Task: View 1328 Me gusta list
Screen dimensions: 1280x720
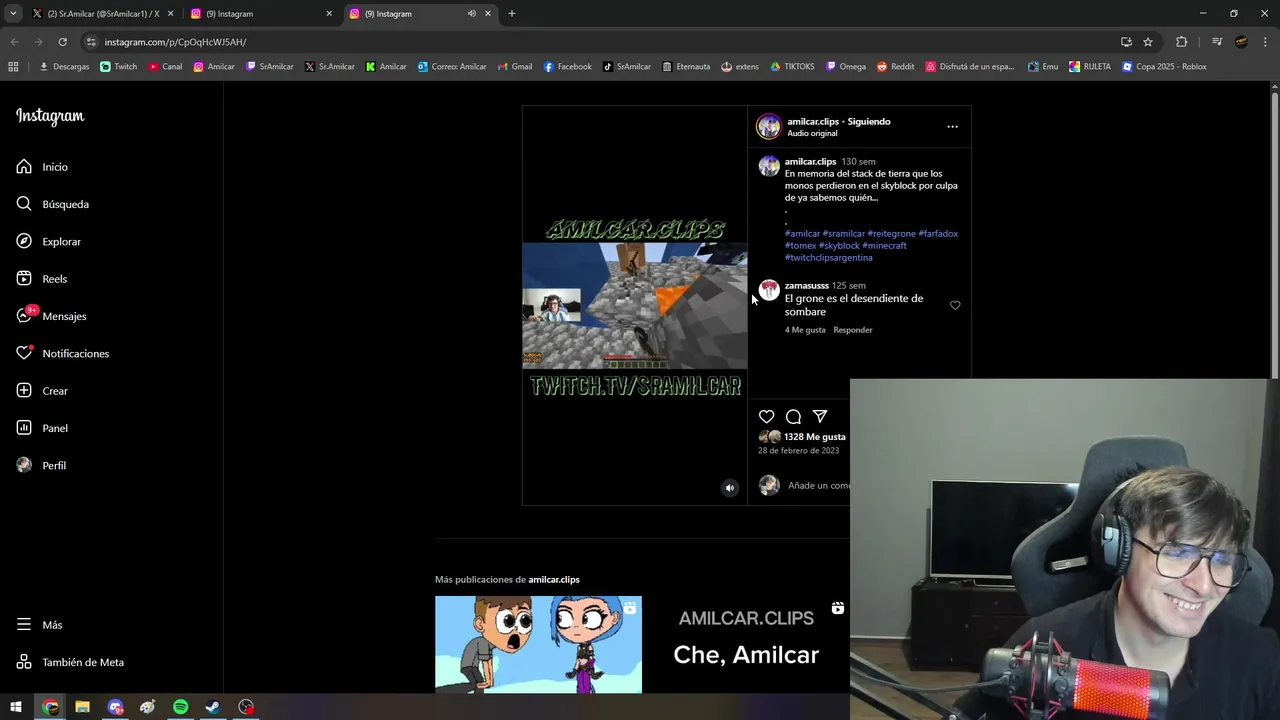Action: pos(815,437)
